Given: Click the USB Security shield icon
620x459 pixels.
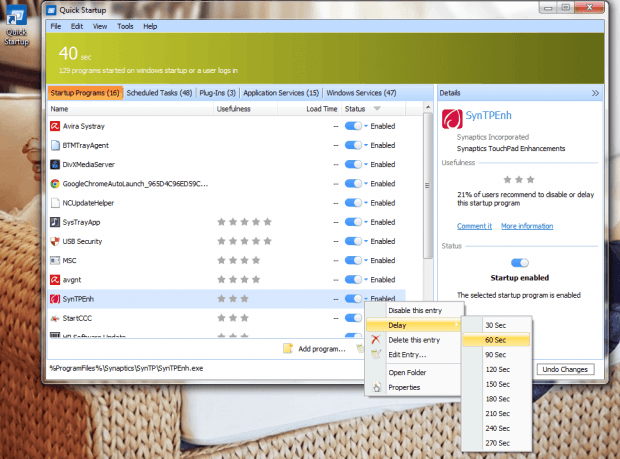Looking at the screenshot, I should click(x=55, y=241).
